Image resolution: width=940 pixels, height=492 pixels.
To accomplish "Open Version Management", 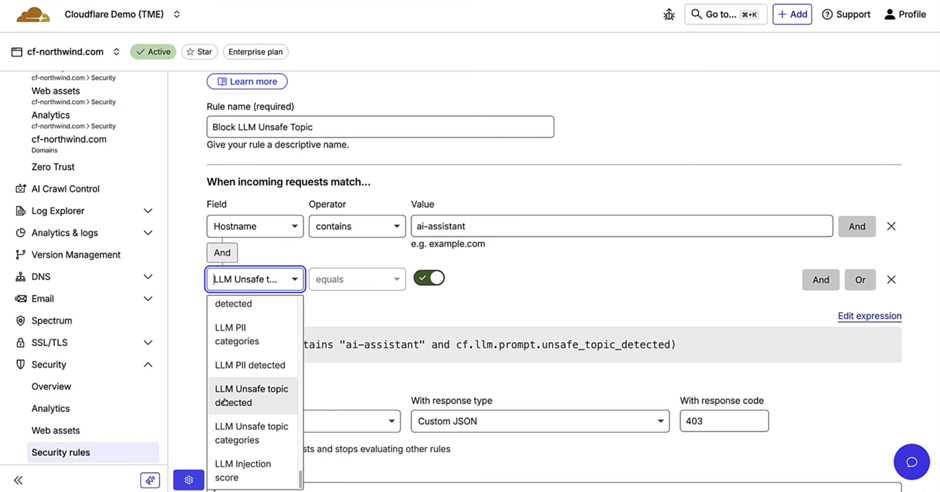I will 76,255.
